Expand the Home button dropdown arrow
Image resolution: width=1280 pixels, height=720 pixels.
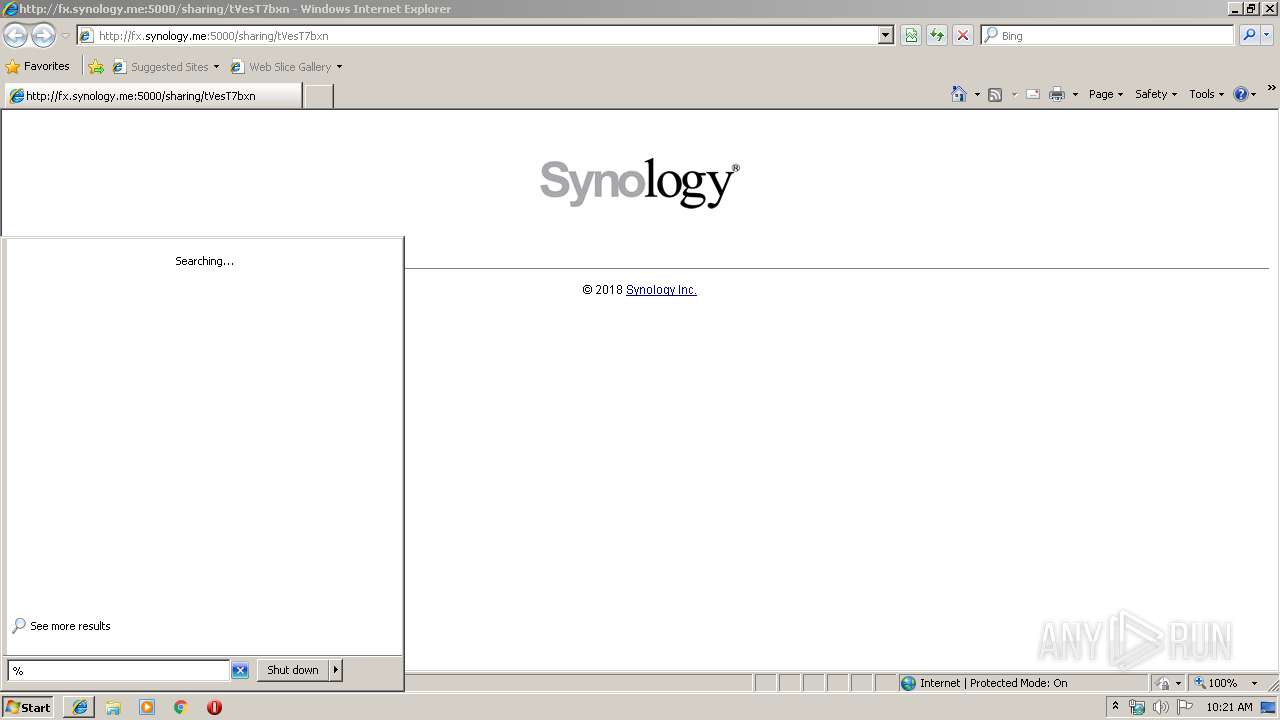[x=977, y=94]
